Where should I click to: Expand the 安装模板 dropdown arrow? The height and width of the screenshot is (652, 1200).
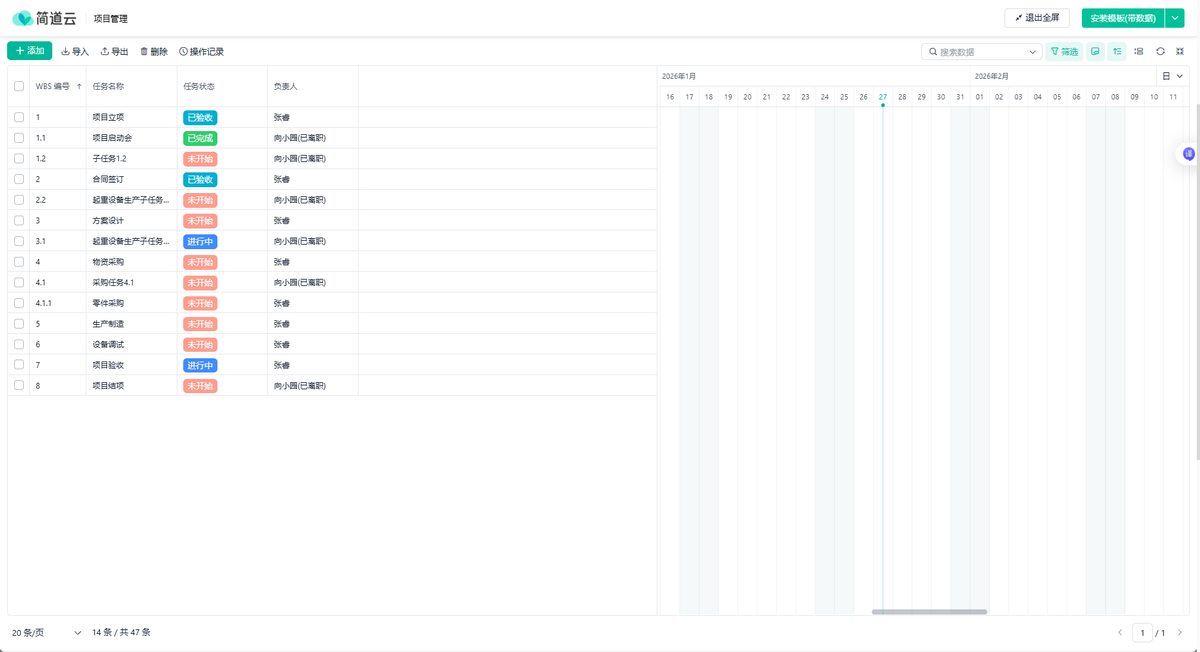(1175, 18)
